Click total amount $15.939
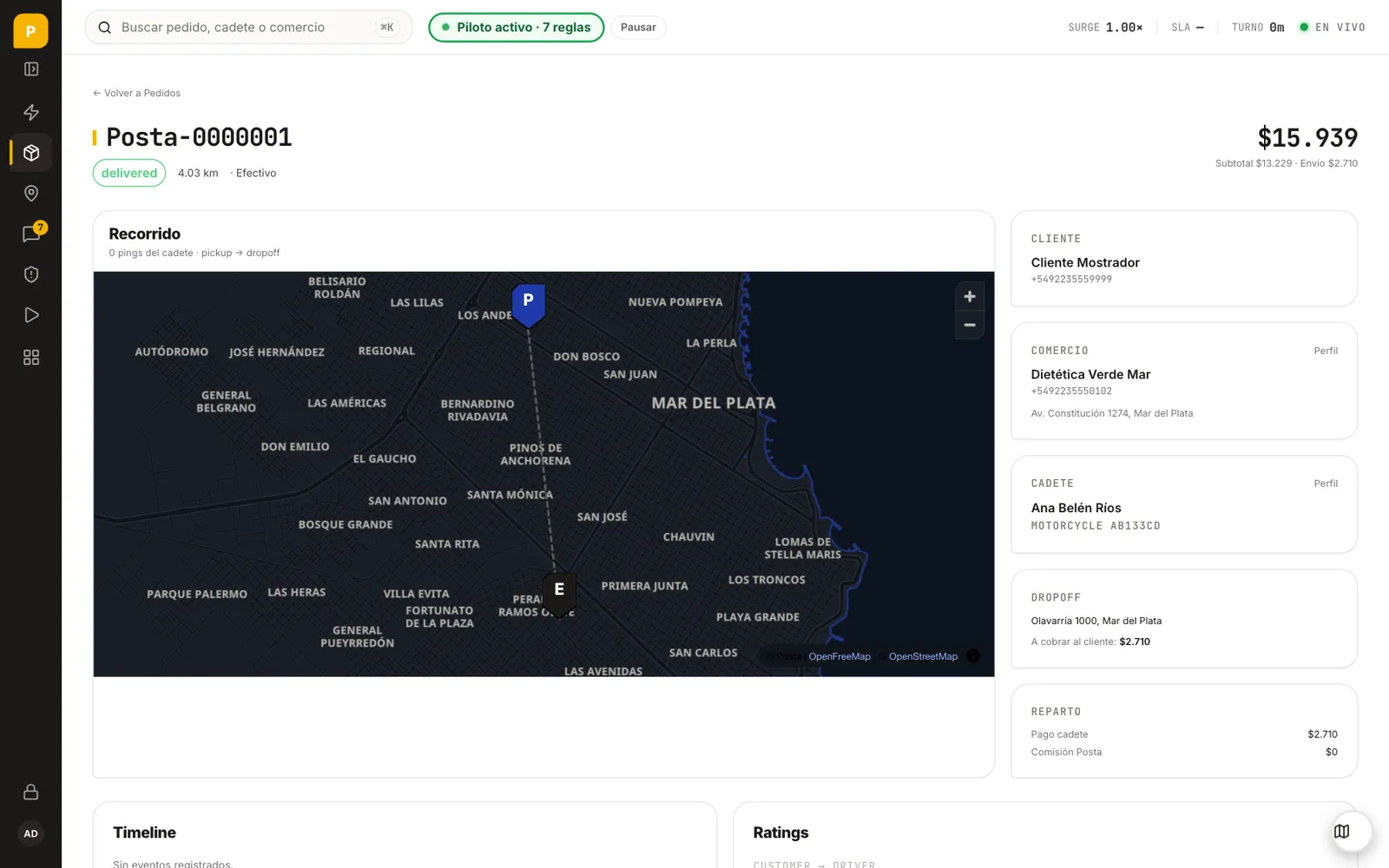 coord(1307,137)
